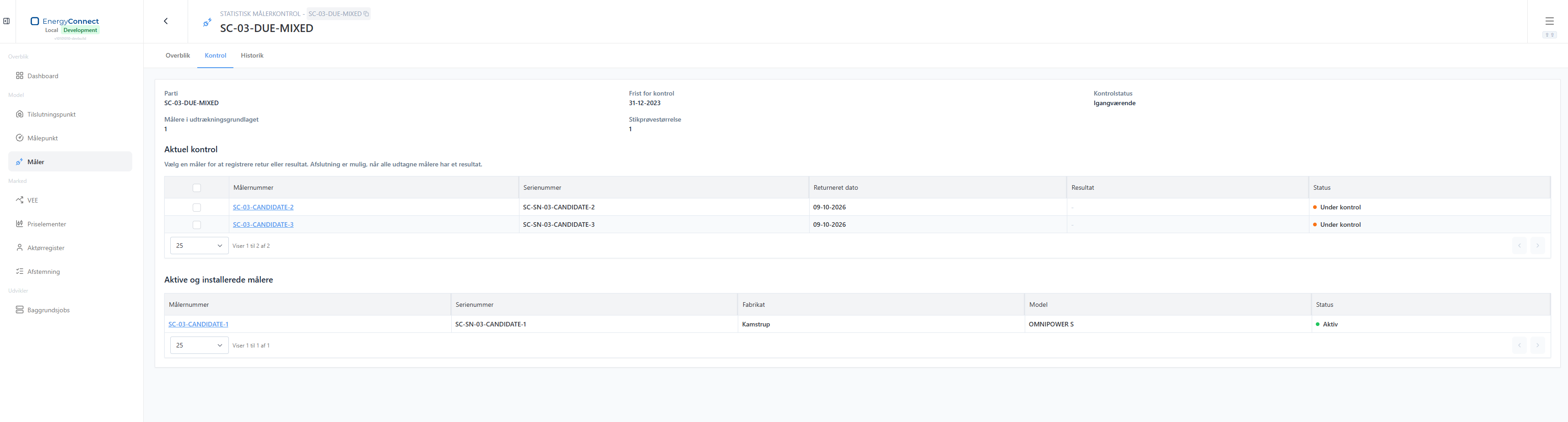Viewport: 1568px width, 422px height.
Task: Open VEE in the sidebar
Action: 70,200
